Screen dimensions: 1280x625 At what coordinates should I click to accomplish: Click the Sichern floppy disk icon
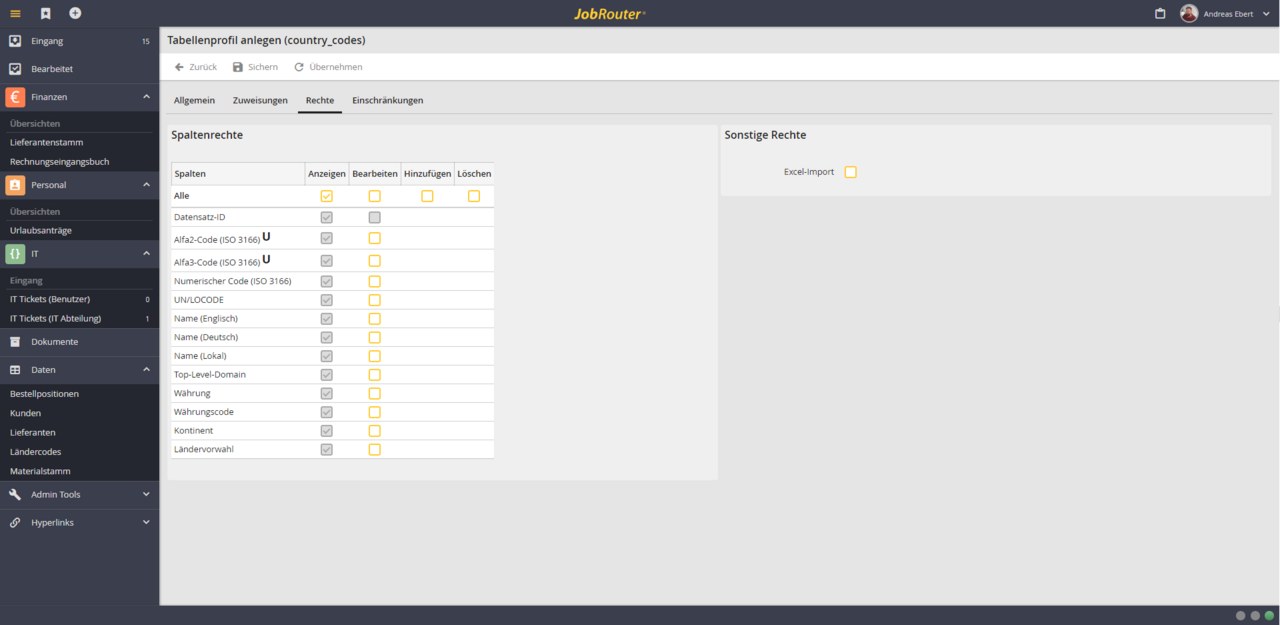click(238, 67)
